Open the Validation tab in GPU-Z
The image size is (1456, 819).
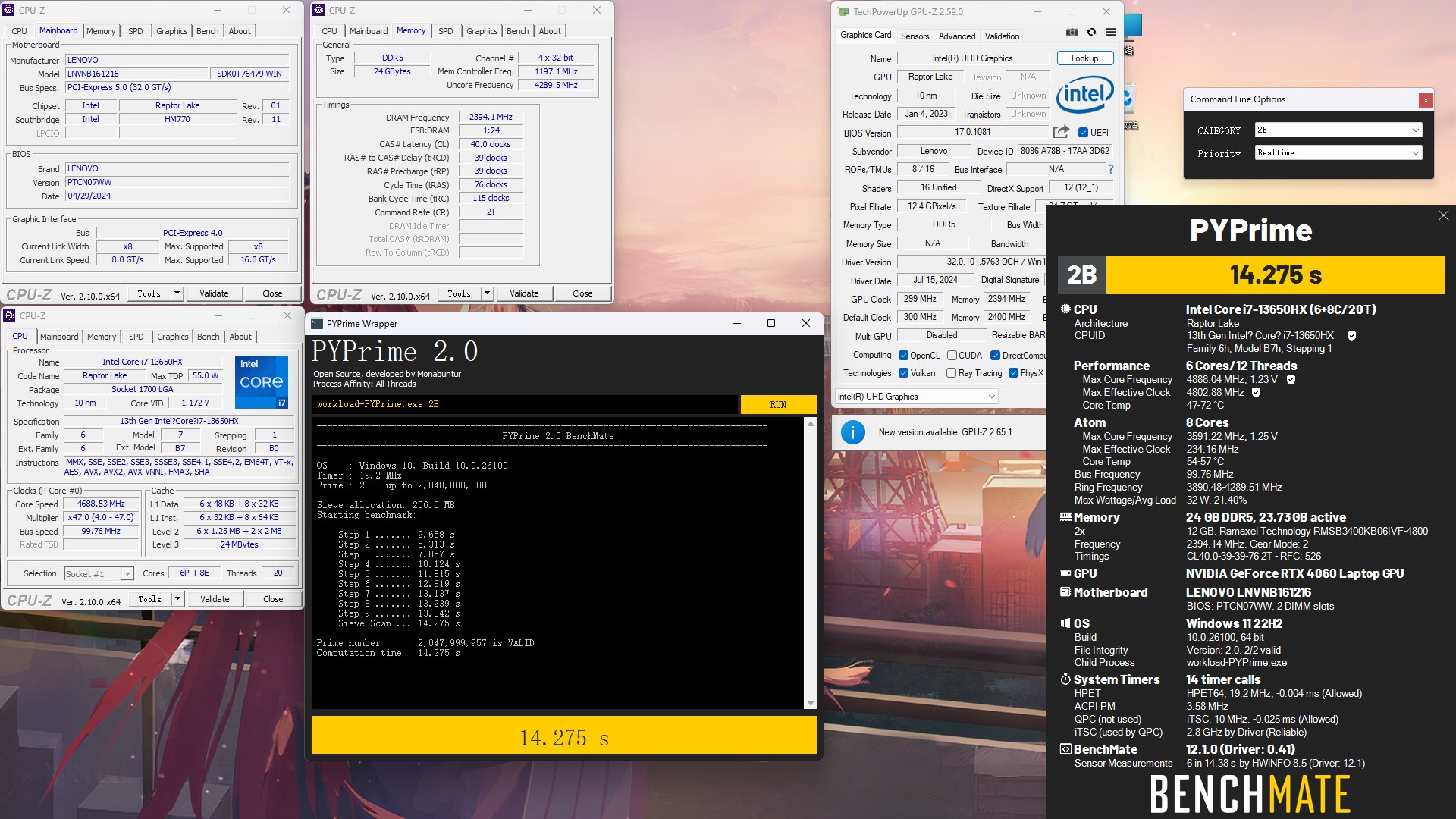[1002, 36]
